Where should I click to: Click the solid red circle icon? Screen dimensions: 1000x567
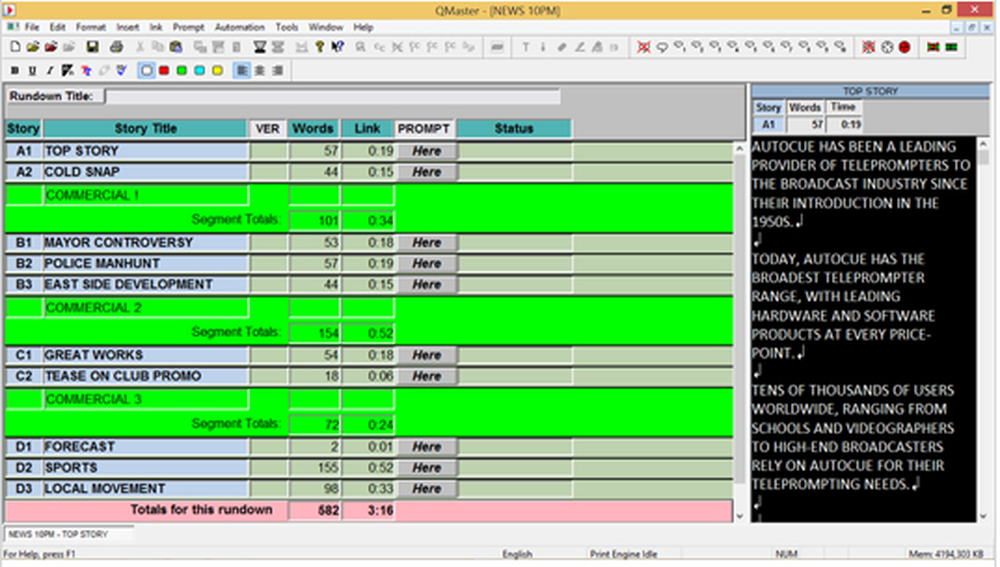tap(904, 47)
